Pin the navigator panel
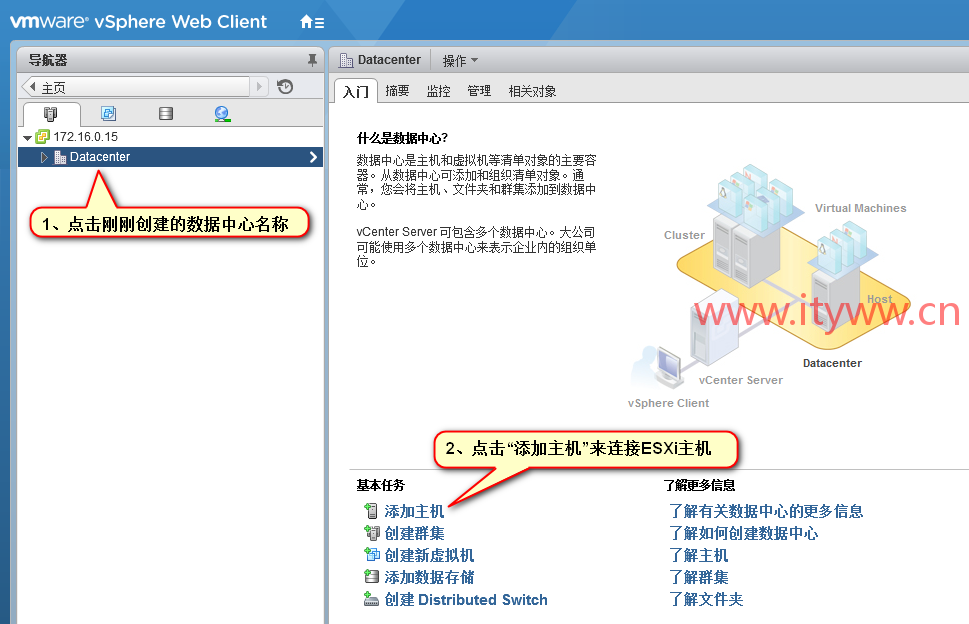Image resolution: width=969 pixels, height=624 pixels. click(312, 60)
